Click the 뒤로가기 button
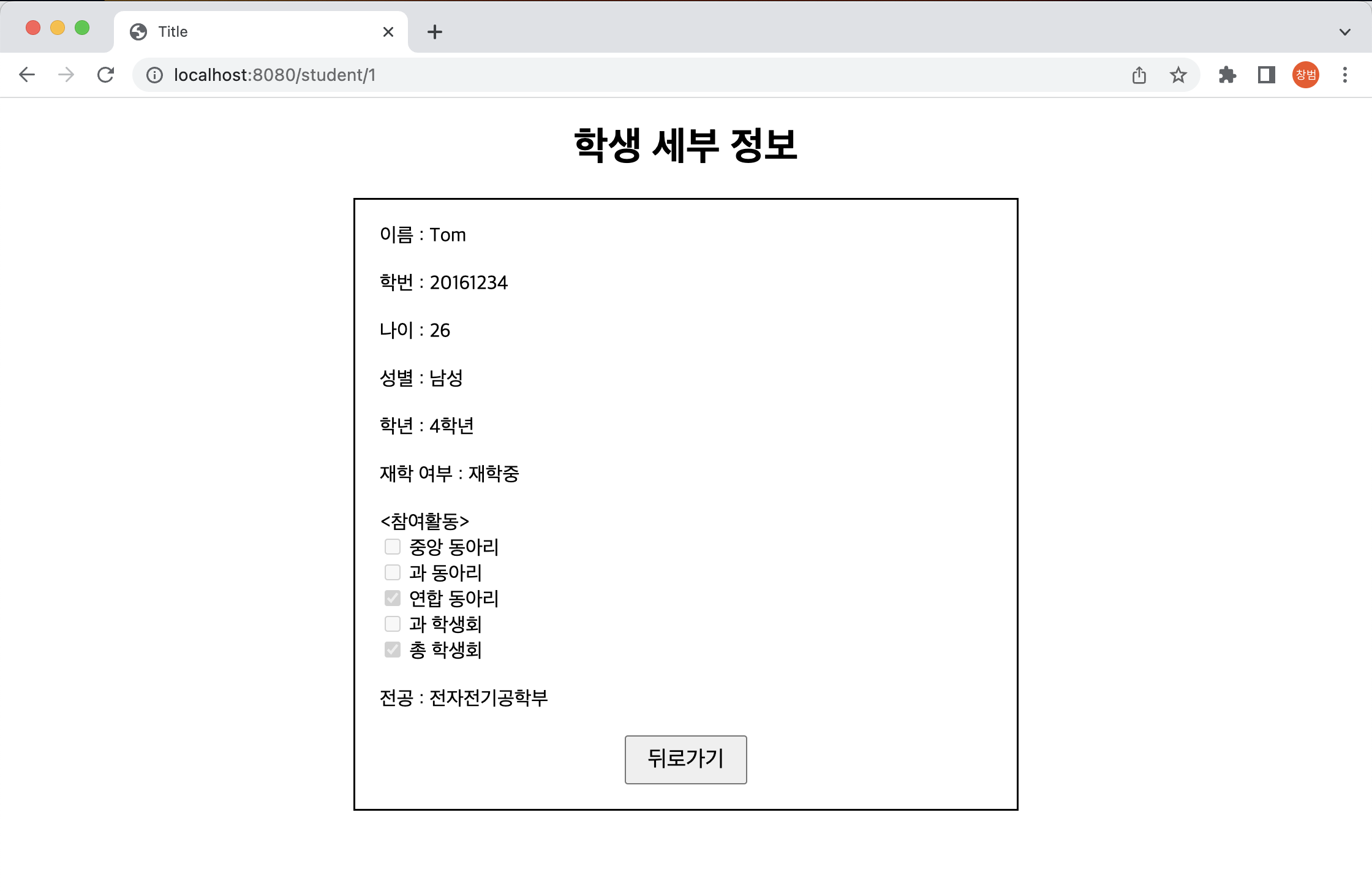The height and width of the screenshot is (891, 1372). pyautogui.click(x=685, y=759)
